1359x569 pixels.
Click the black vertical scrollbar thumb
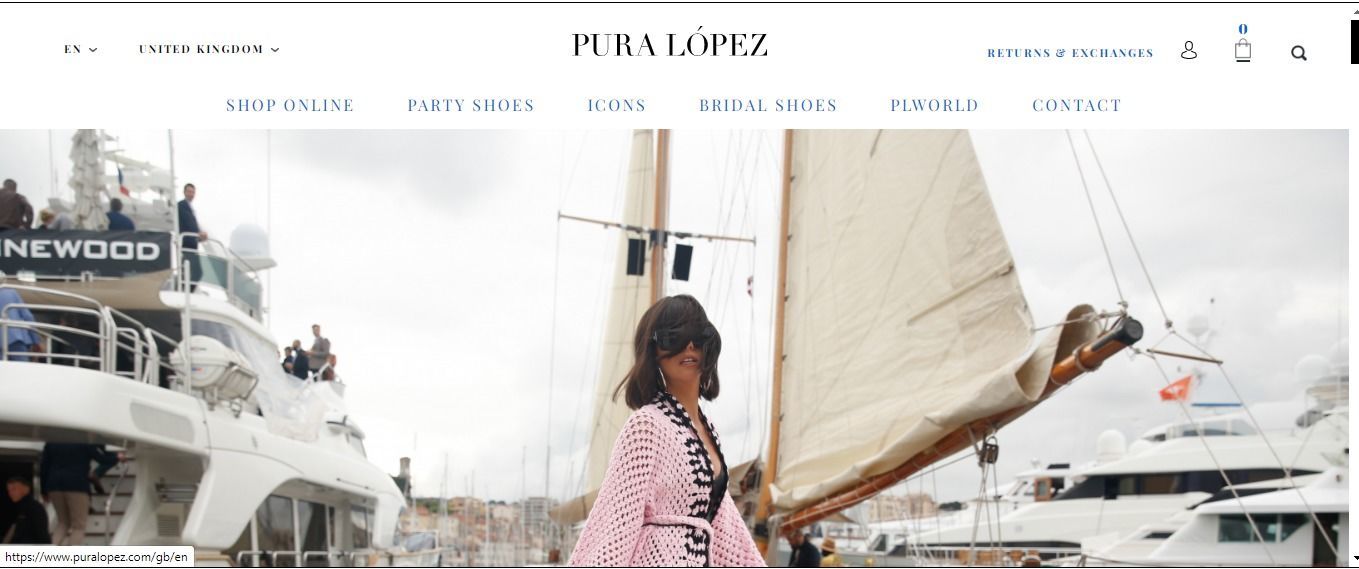[1354, 42]
